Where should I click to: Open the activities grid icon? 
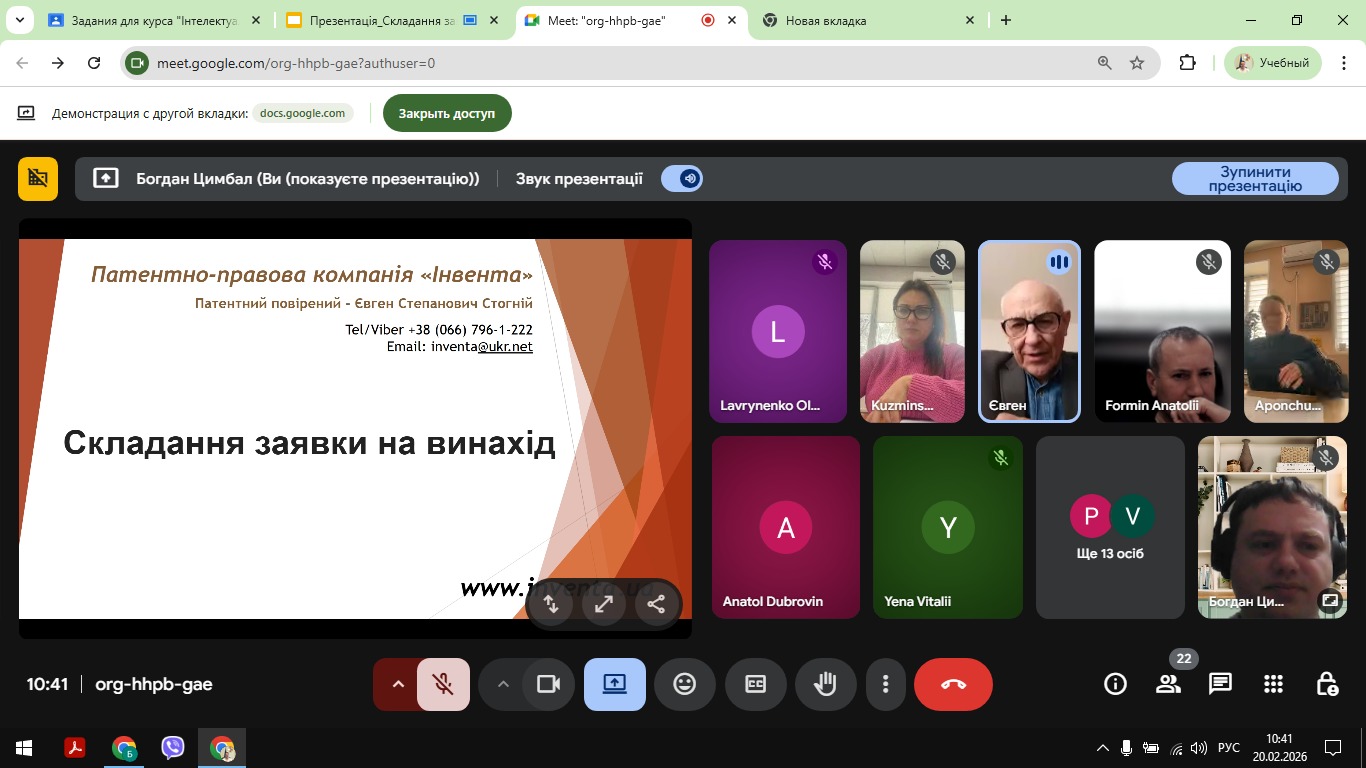point(1273,684)
